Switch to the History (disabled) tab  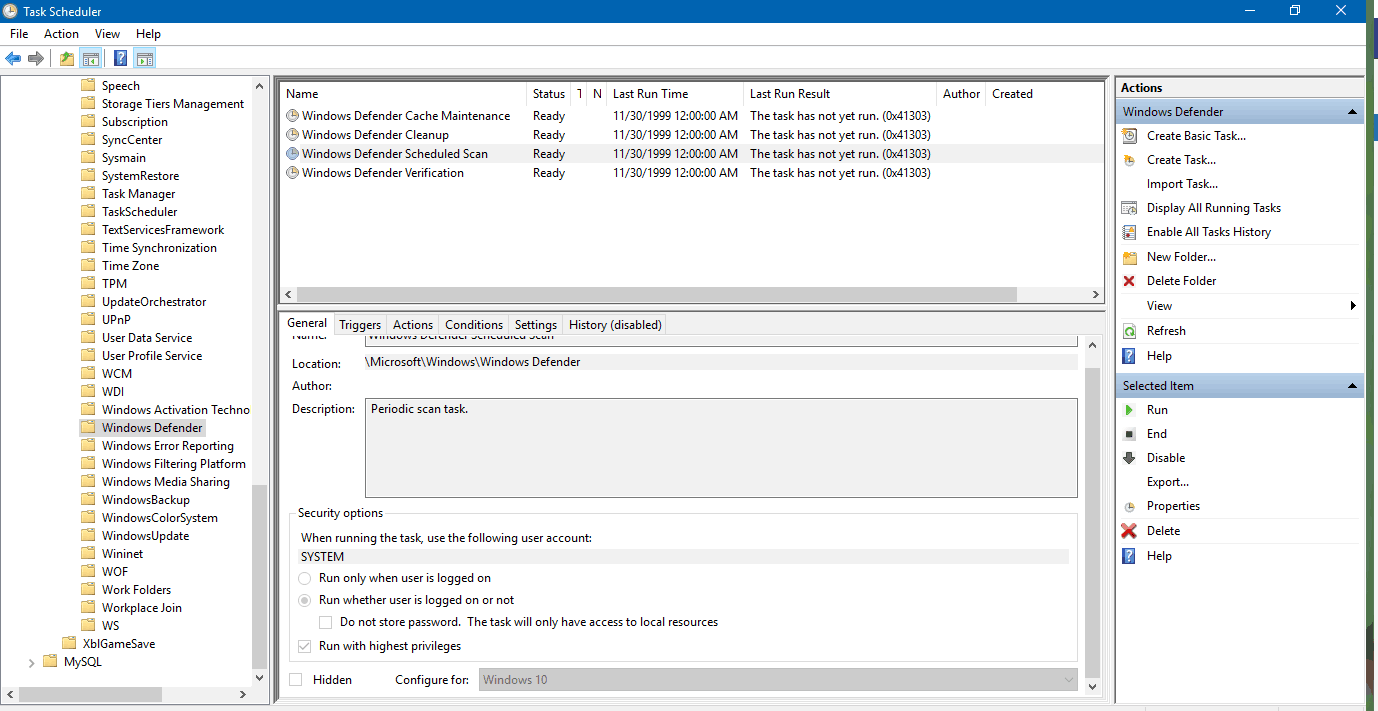tap(615, 325)
